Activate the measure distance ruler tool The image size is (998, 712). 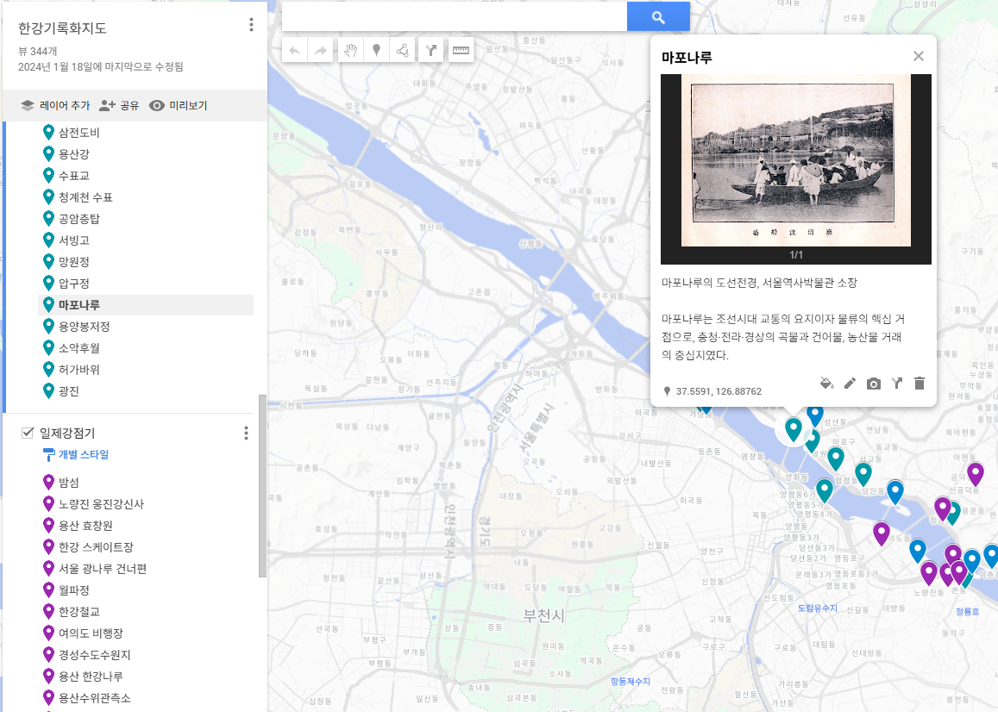[461, 51]
